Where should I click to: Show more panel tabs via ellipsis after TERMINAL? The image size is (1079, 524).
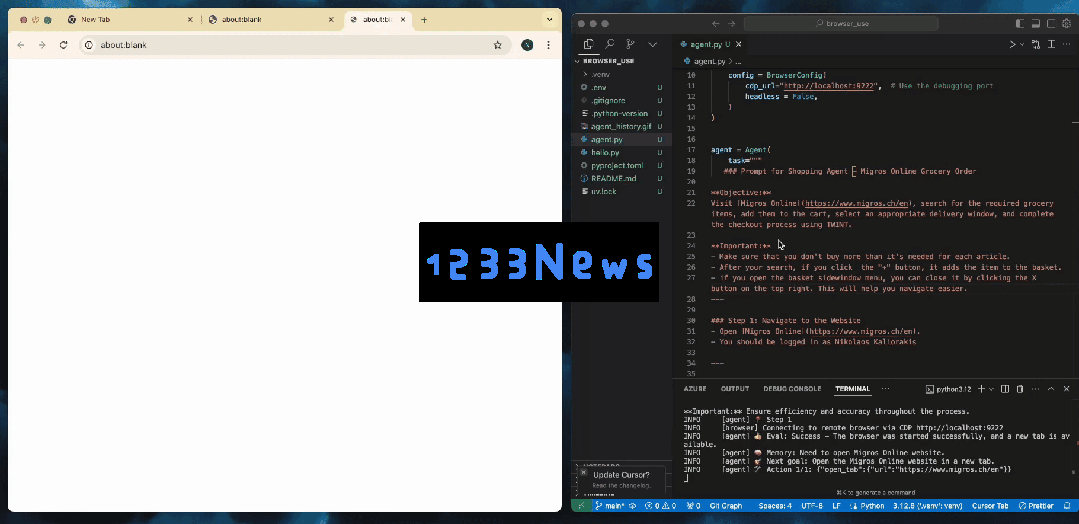click(886, 389)
